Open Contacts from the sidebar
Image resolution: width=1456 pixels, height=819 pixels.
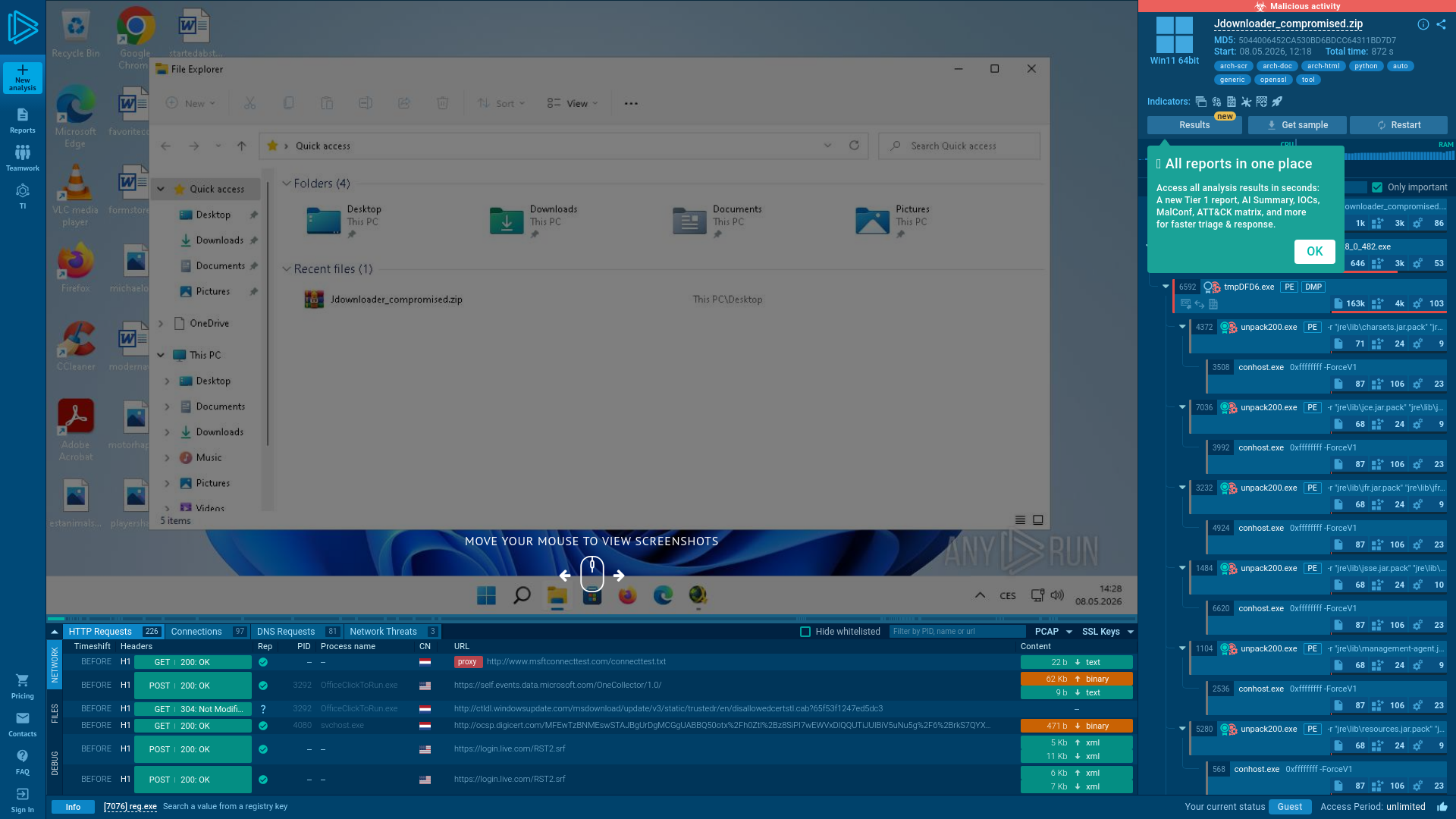click(23, 724)
